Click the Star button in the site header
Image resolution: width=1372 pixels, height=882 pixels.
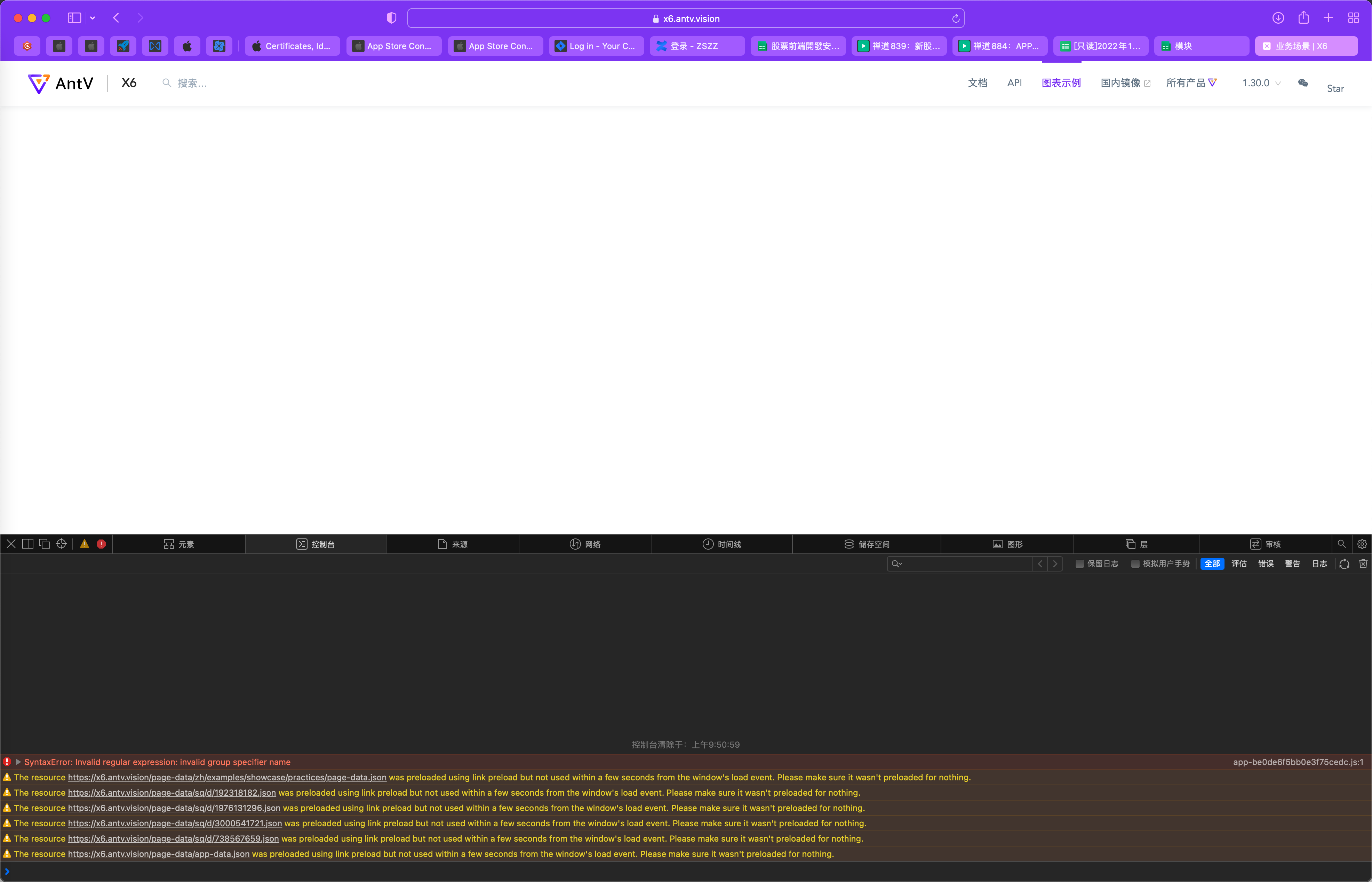[1335, 88]
